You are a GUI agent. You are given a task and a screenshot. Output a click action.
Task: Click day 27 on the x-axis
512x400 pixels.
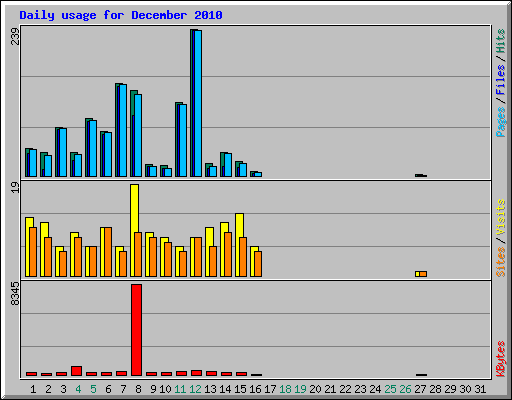tap(420, 389)
